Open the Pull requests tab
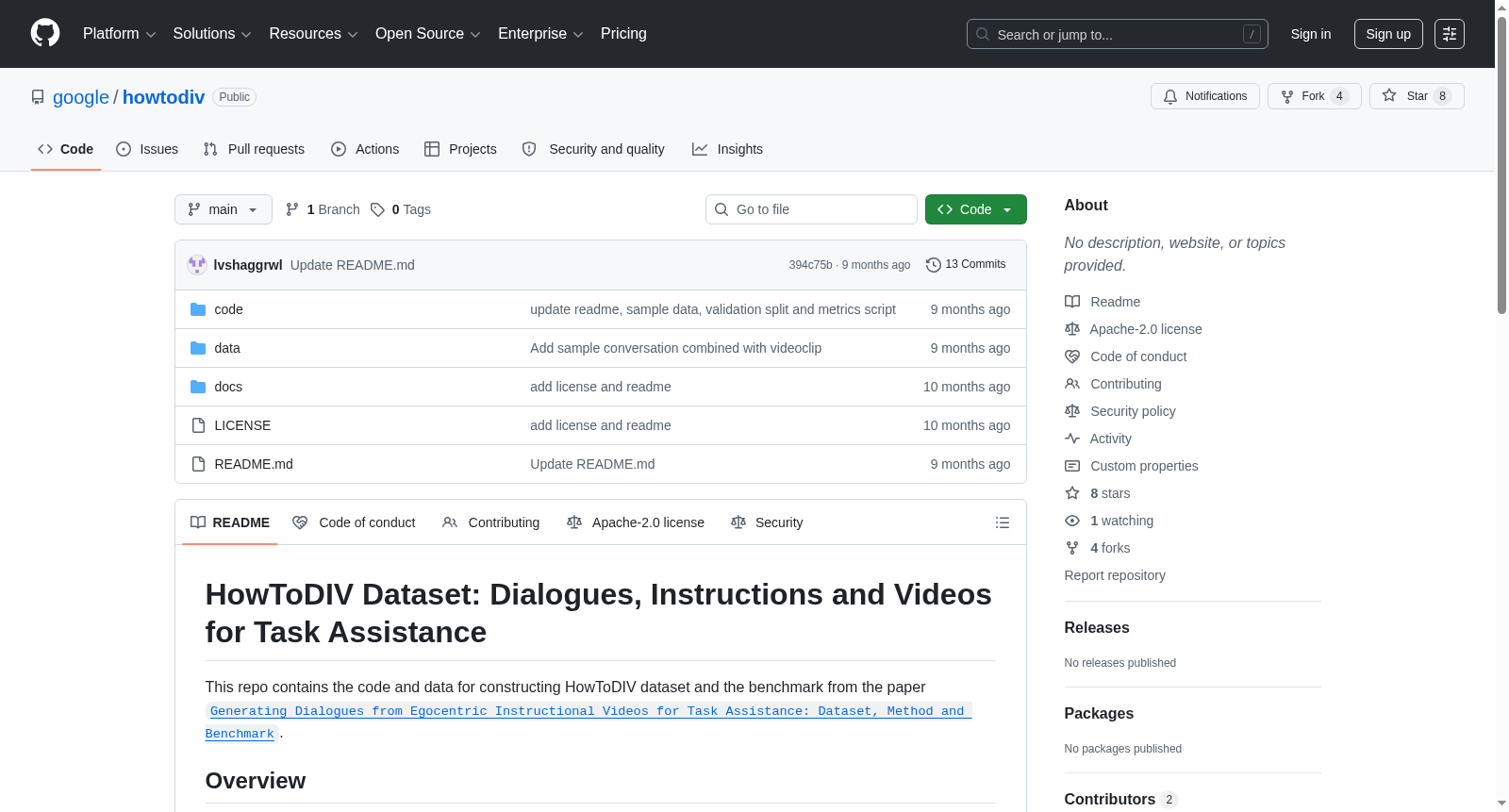This screenshot has width=1509, height=812. [x=254, y=149]
